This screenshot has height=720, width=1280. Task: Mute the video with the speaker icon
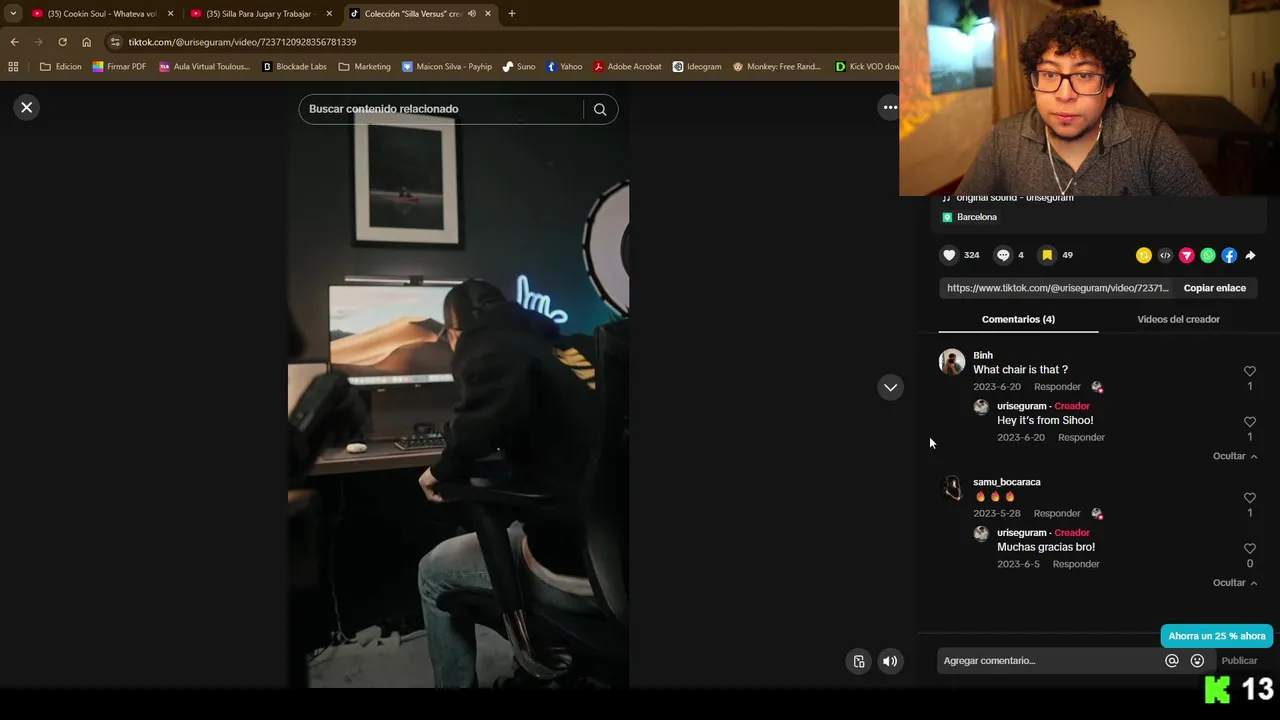pyautogui.click(x=890, y=661)
